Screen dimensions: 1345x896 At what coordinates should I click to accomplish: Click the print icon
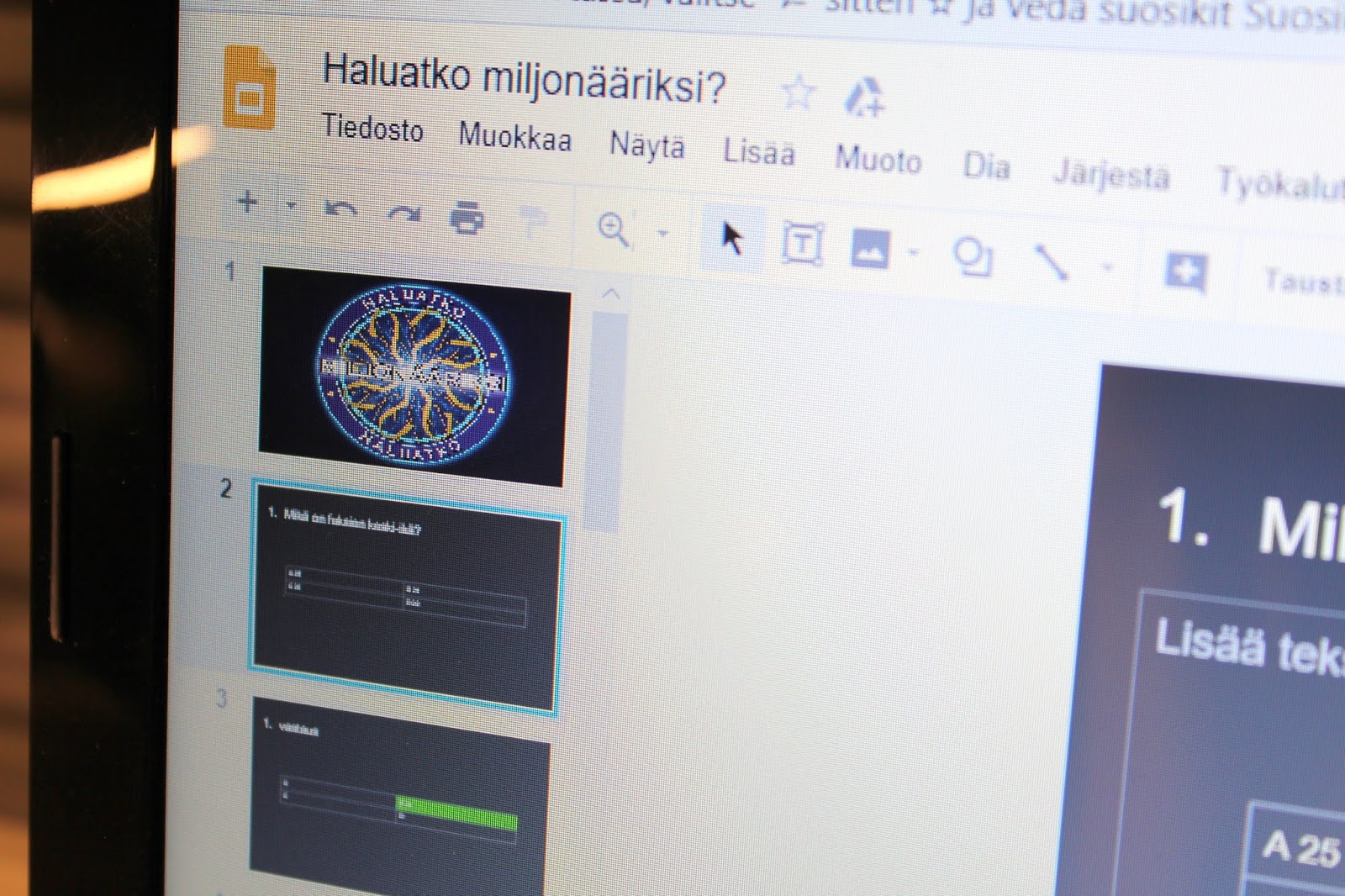(x=467, y=219)
